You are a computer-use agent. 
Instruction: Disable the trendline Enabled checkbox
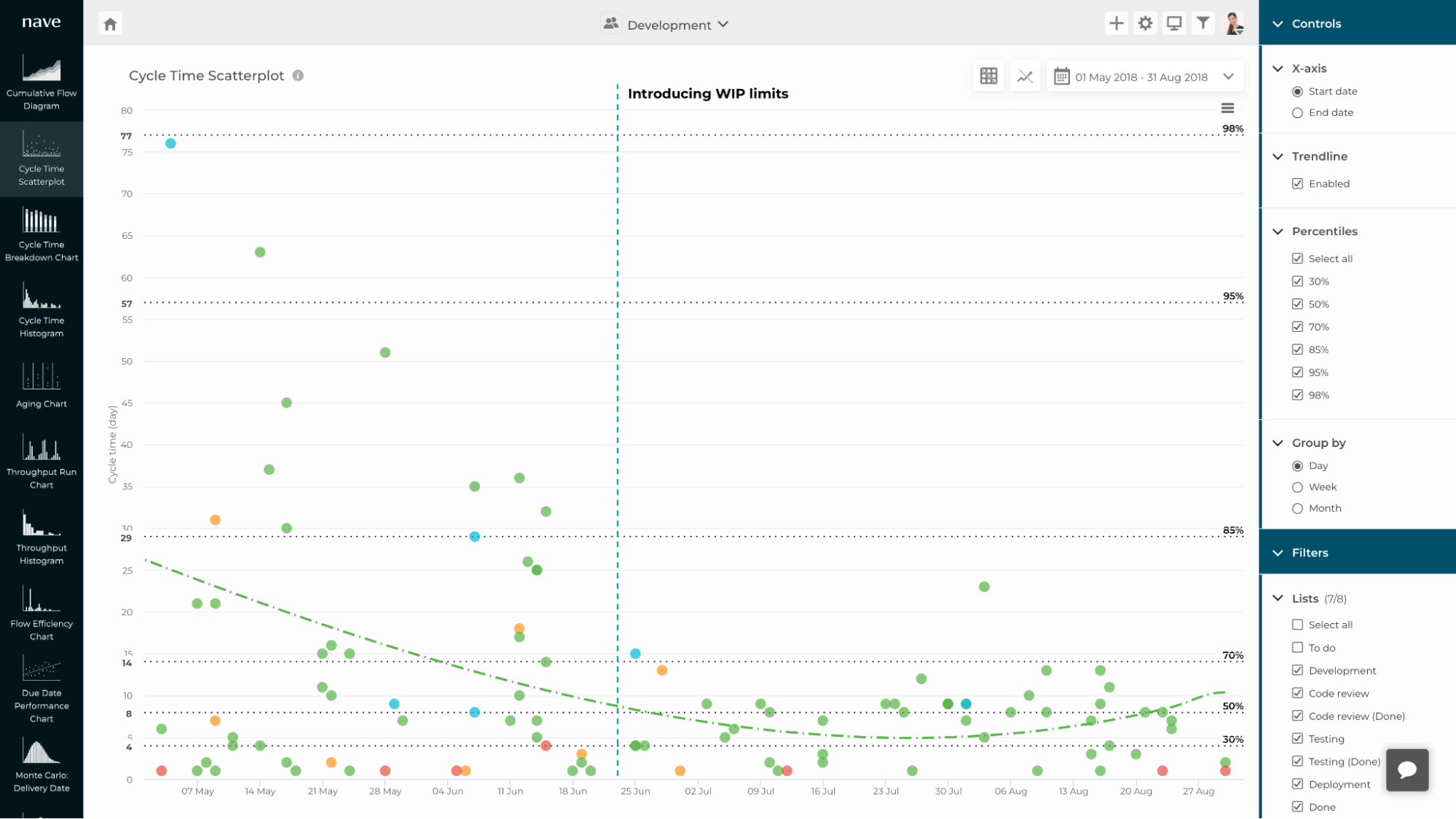(1297, 183)
